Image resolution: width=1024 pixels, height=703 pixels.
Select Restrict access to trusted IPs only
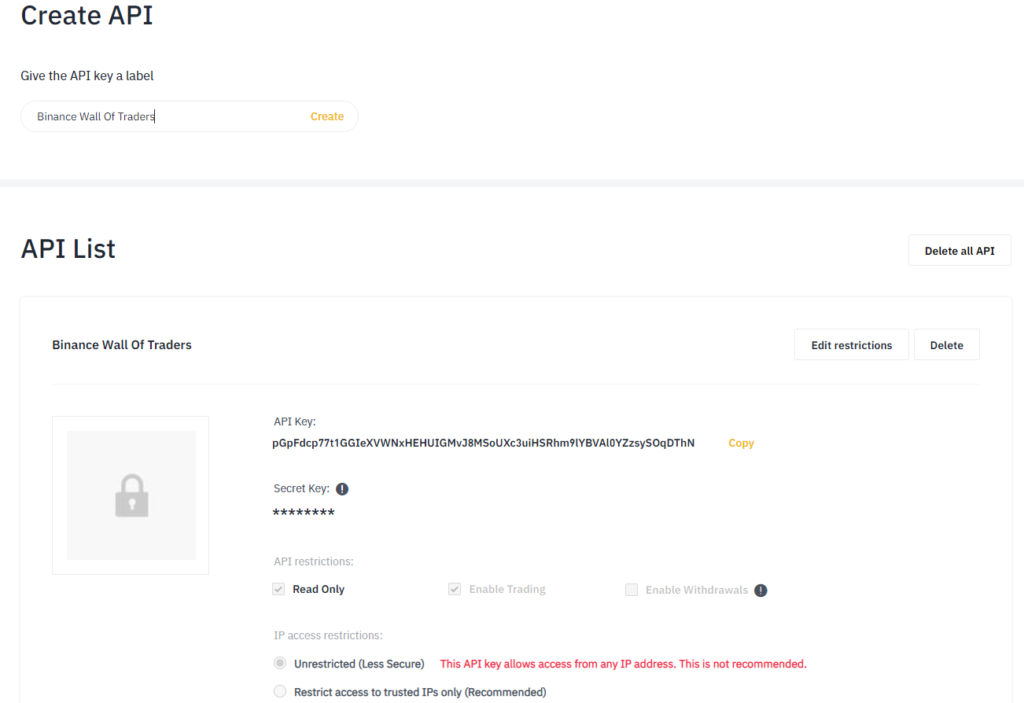click(x=280, y=691)
